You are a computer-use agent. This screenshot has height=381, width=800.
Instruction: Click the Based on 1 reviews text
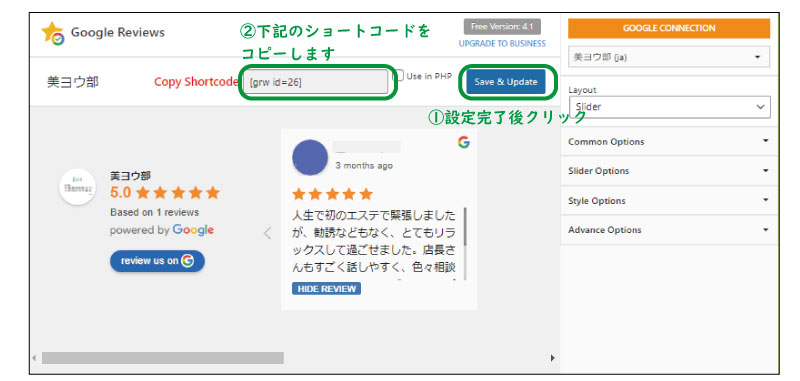(x=155, y=212)
